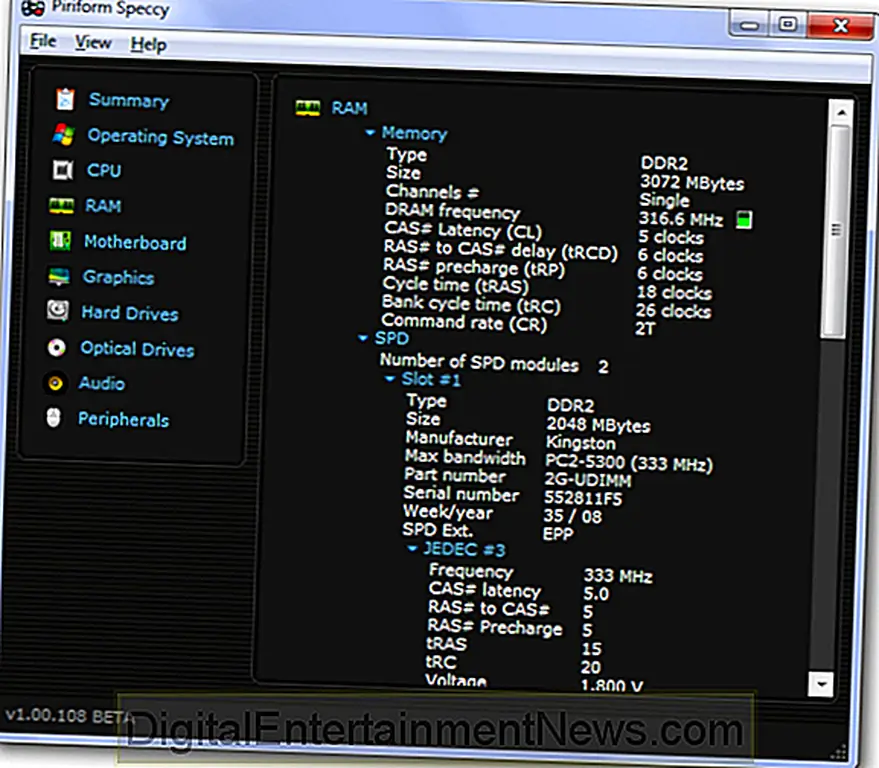Viewport: 879px width, 768px height.
Task: Click the '2G-UDIMM' part number
Action: (587, 480)
